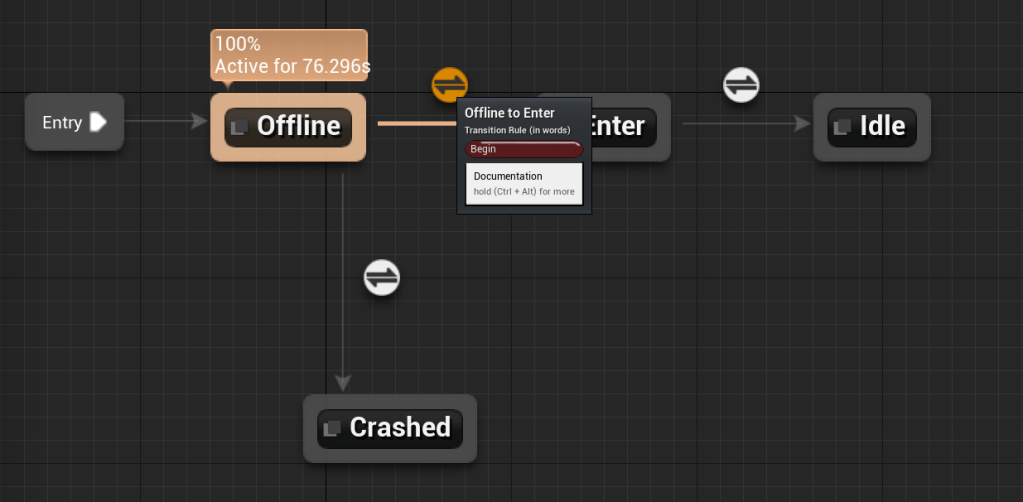Screen dimensions: 1023x502
Task: Click the Entry node's output arrow pin
Action: [98, 122]
